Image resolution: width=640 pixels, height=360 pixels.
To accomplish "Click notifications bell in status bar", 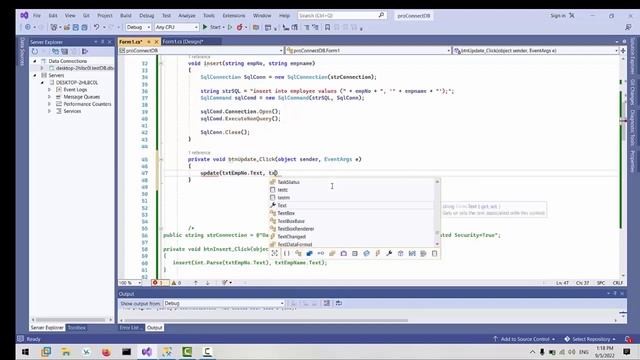I will [x=628, y=339].
